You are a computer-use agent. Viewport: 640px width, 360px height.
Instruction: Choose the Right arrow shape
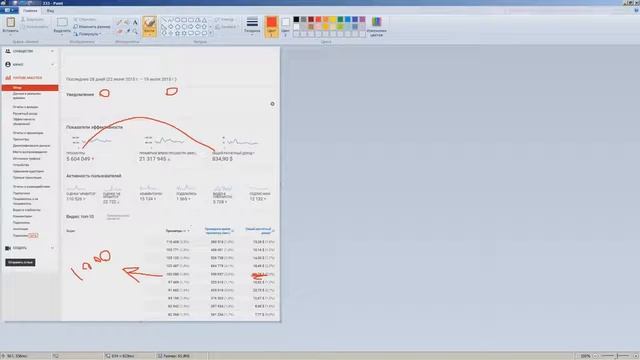point(191,27)
